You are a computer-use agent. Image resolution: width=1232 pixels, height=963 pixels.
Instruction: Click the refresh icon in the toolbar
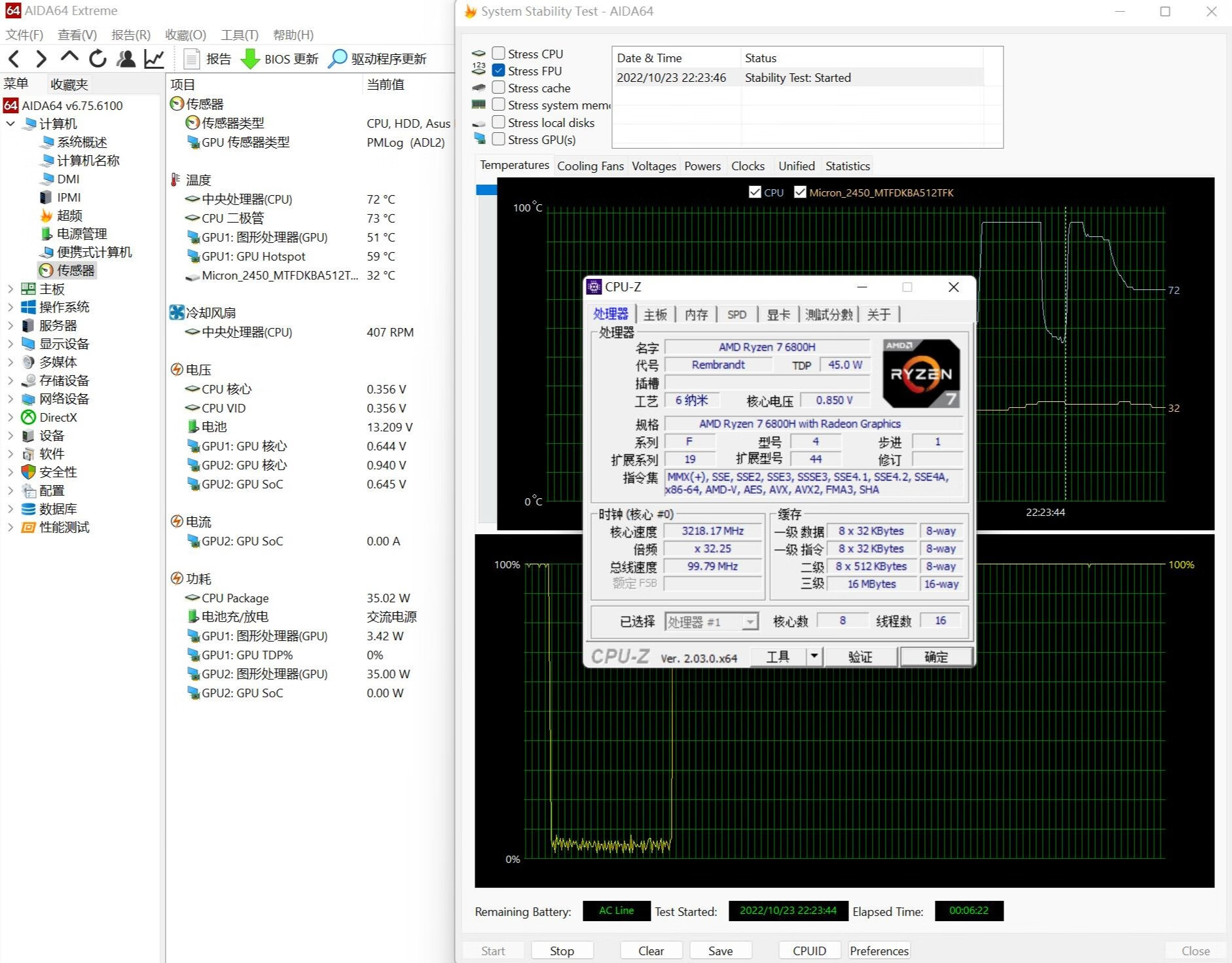coord(98,59)
